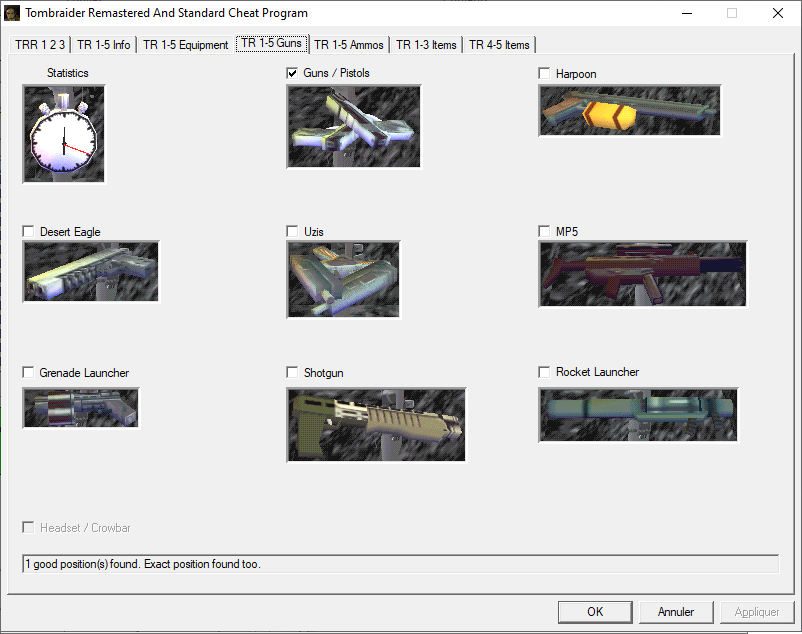Image resolution: width=802 pixels, height=634 pixels.
Task: Click the Rocket Launcher image
Action: pyautogui.click(x=638, y=415)
